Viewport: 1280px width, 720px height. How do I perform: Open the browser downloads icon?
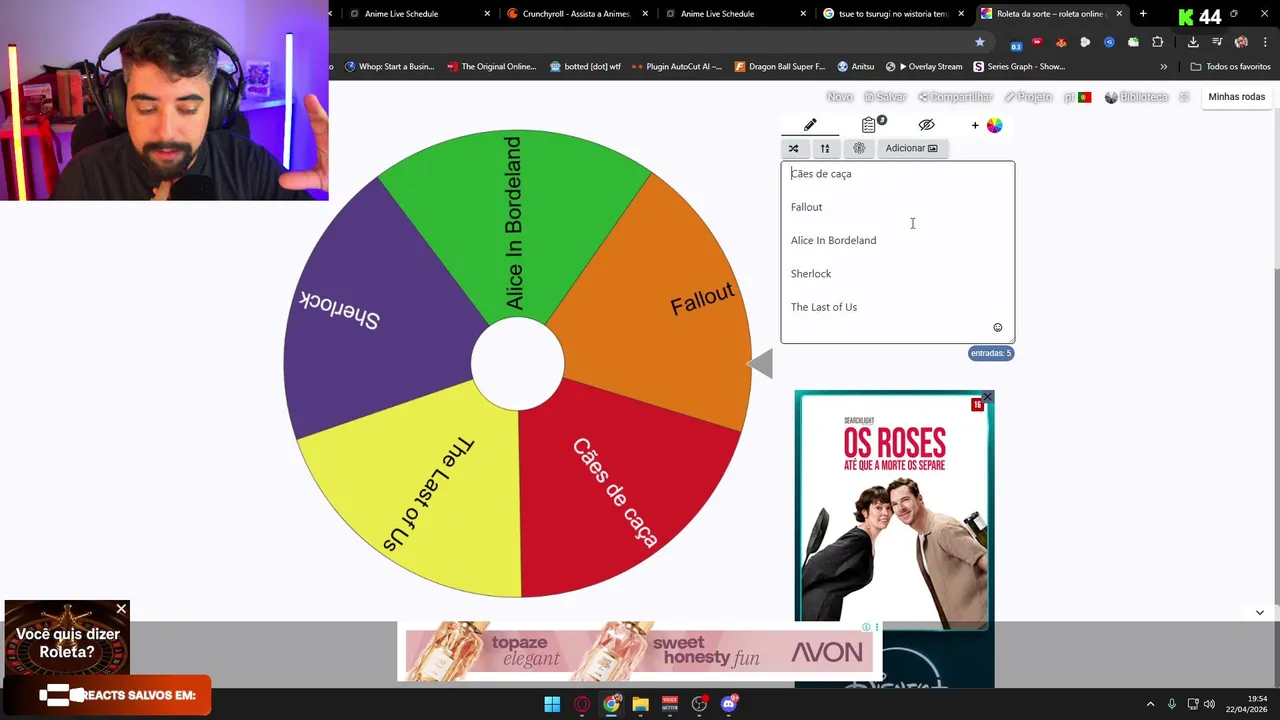point(1193,42)
